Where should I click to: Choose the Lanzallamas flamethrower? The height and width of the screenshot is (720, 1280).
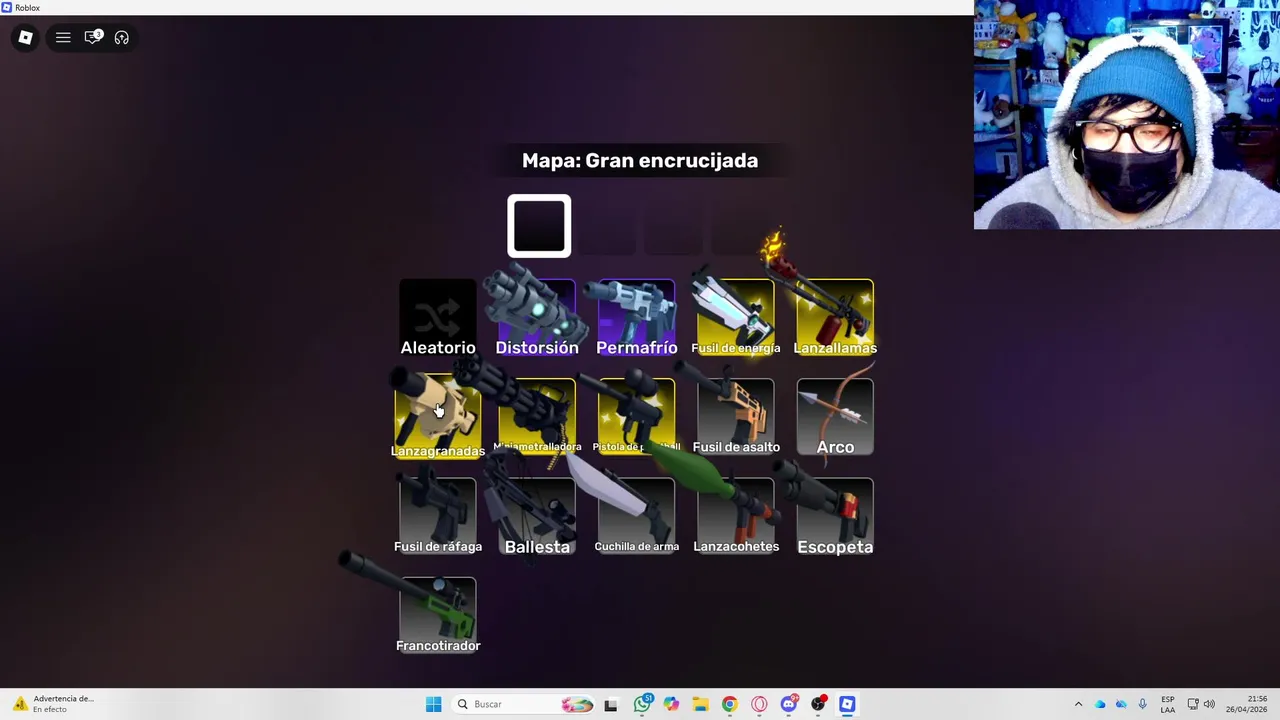835,318
